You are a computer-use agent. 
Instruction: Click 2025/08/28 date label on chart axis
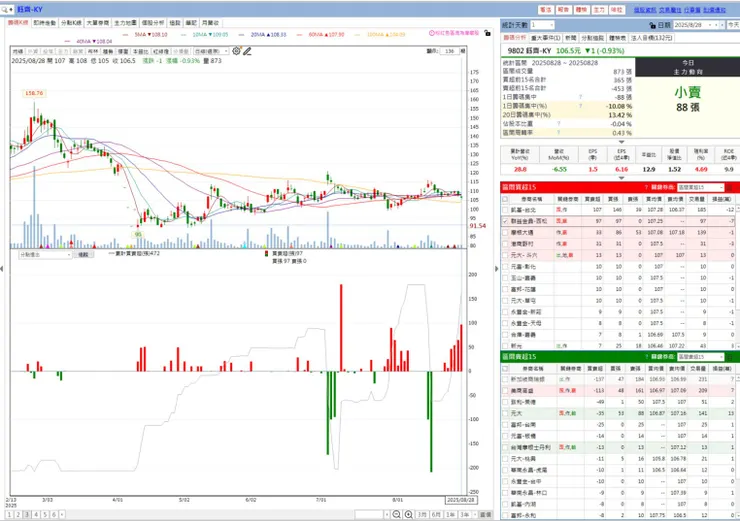[x=461, y=500]
